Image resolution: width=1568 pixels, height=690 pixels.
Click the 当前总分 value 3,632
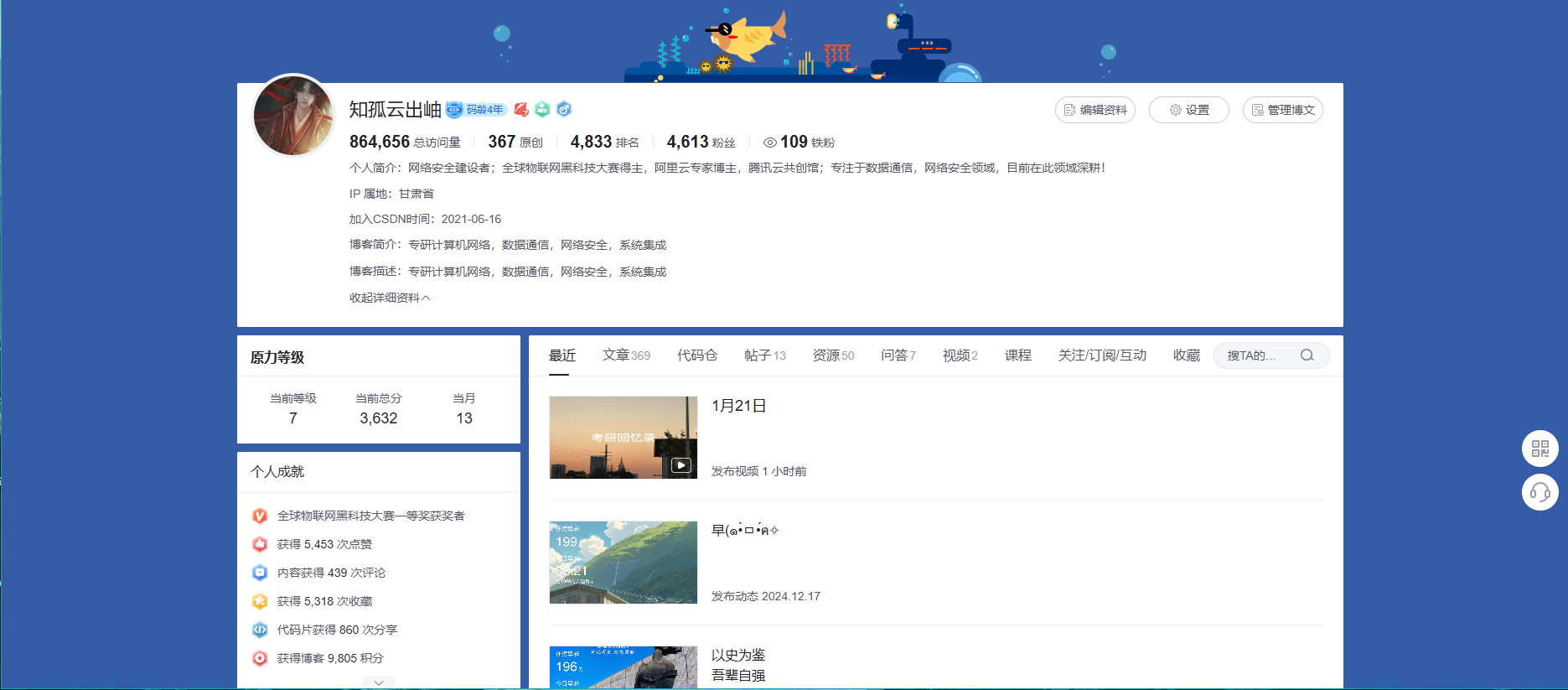pyautogui.click(x=379, y=418)
